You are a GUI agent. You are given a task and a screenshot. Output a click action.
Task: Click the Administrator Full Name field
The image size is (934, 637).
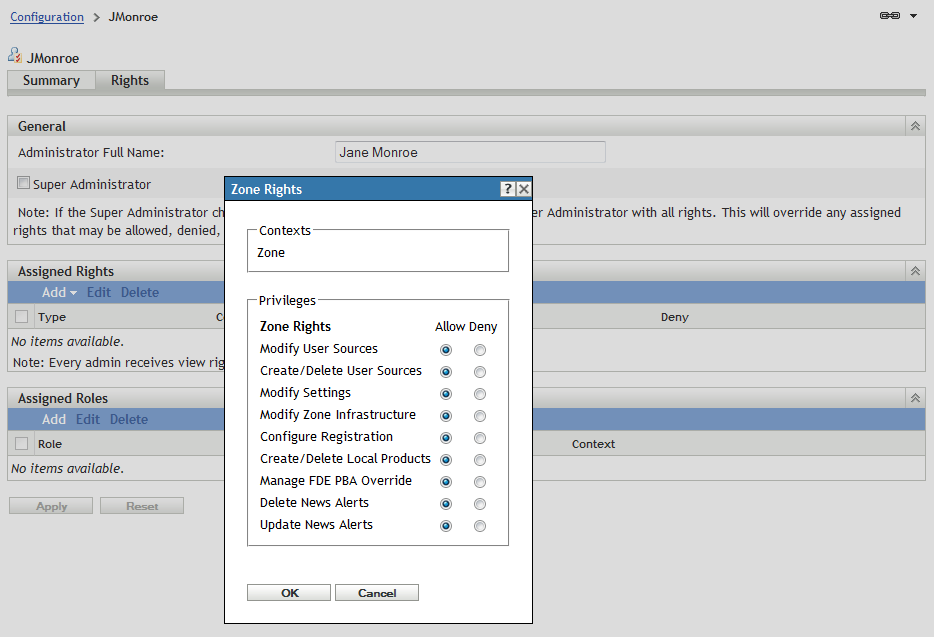[470, 153]
